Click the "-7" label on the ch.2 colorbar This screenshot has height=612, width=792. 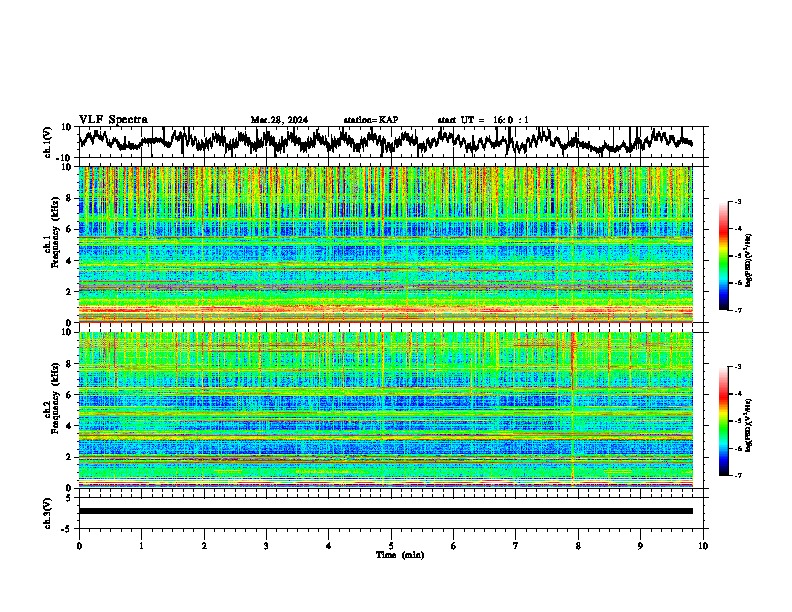pos(737,476)
